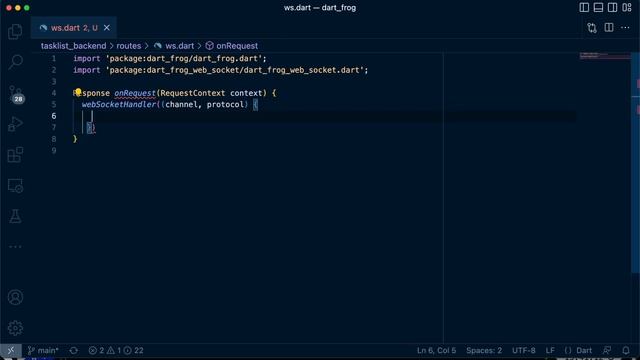This screenshot has width=640, height=360.
Task: Click the lightbulb code action on line 4
Action: click(x=78, y=92)
